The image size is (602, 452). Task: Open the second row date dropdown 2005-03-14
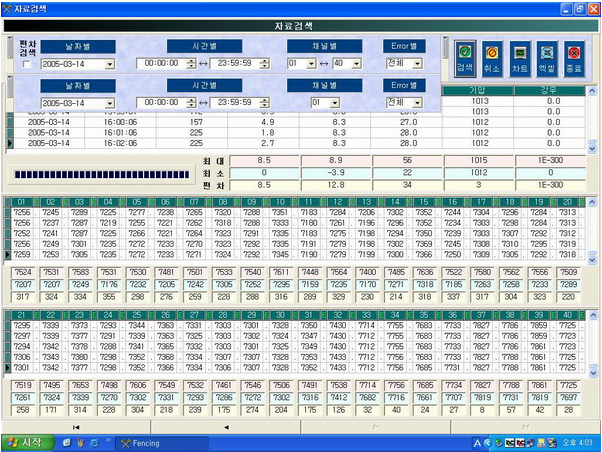pyautogui.click(x=110, y=103)
